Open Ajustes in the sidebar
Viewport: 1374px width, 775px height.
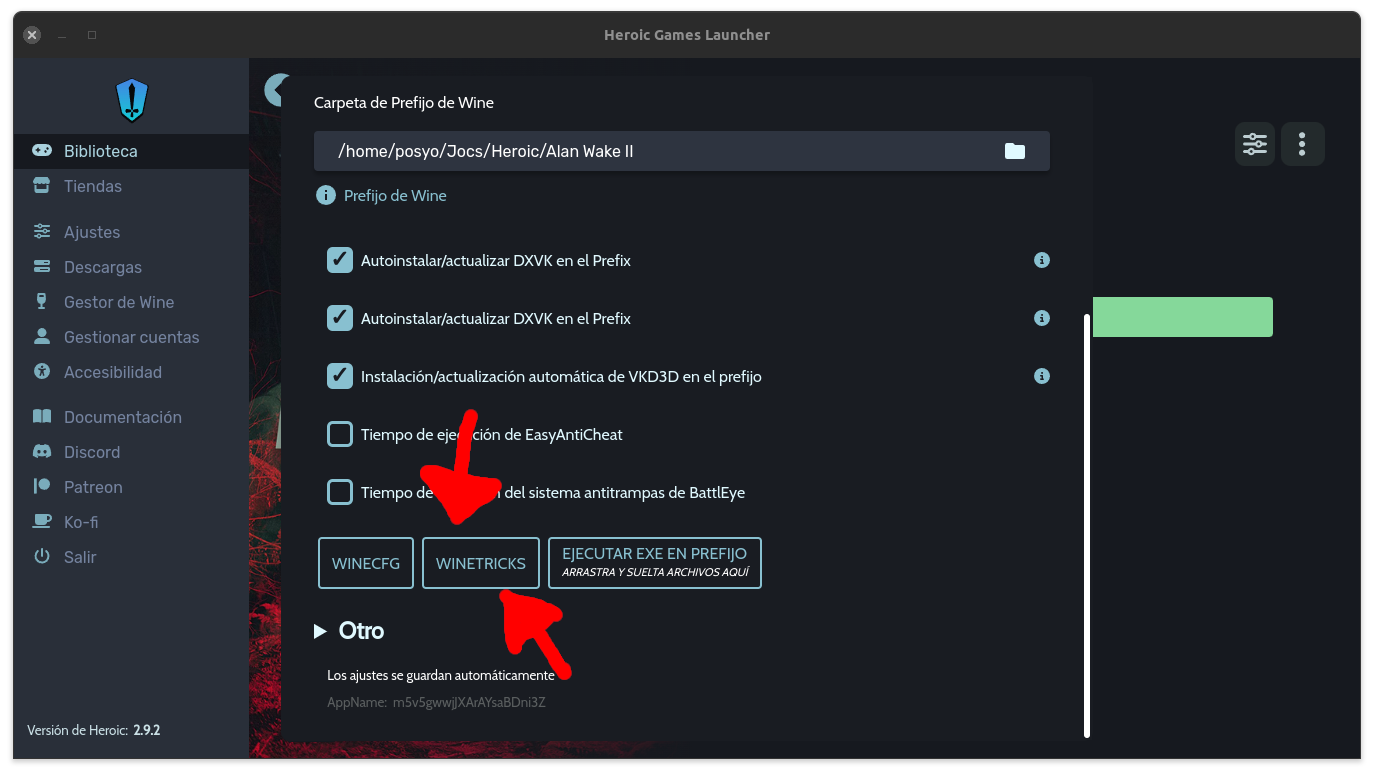91,232
